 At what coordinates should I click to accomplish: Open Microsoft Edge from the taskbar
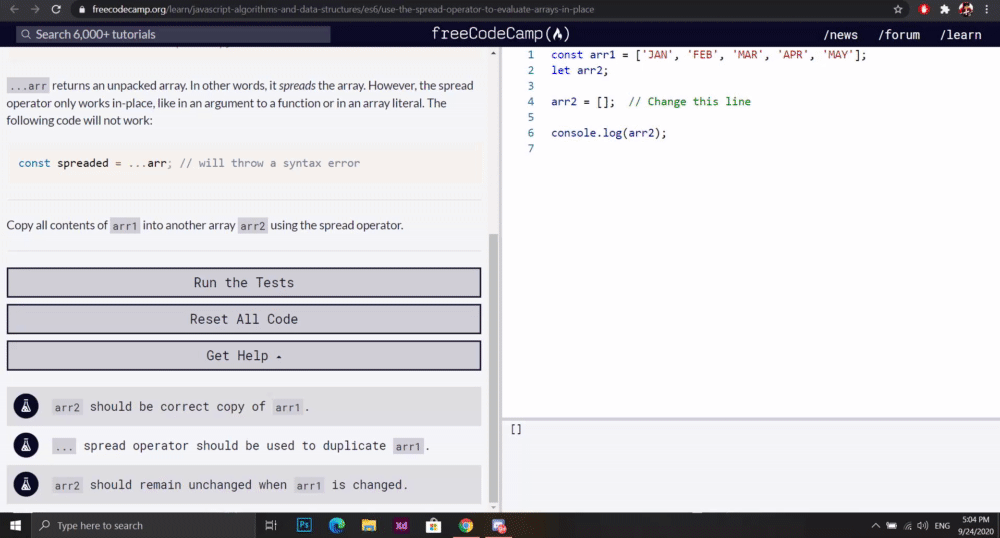click(337, 525)
